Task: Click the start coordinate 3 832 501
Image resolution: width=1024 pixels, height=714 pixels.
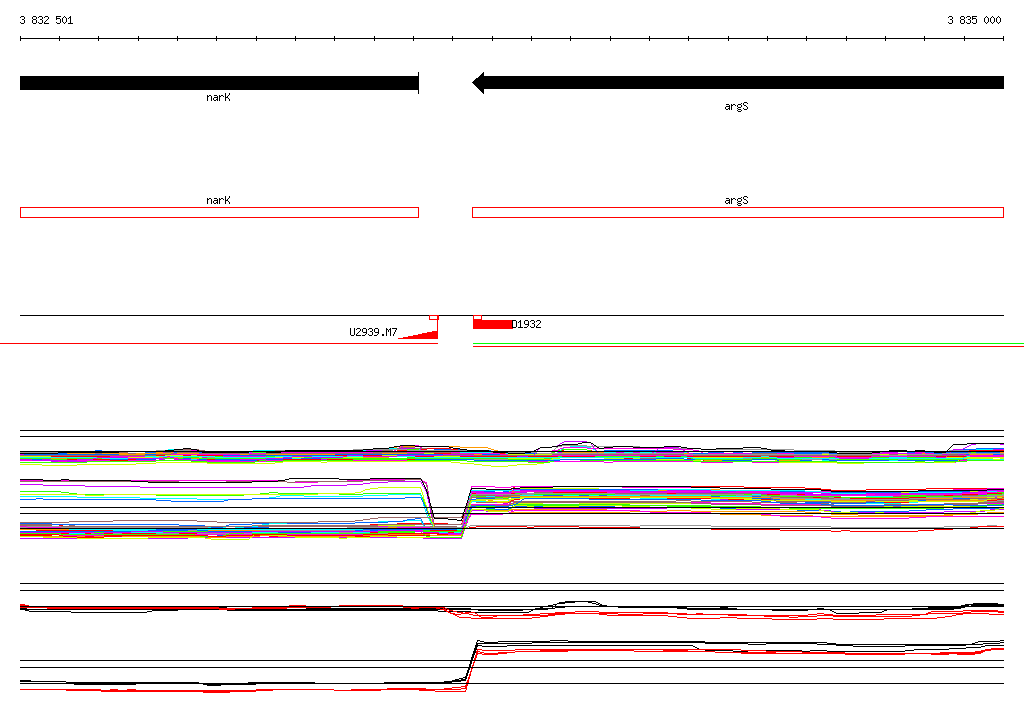Action: (x=46, y=20)
